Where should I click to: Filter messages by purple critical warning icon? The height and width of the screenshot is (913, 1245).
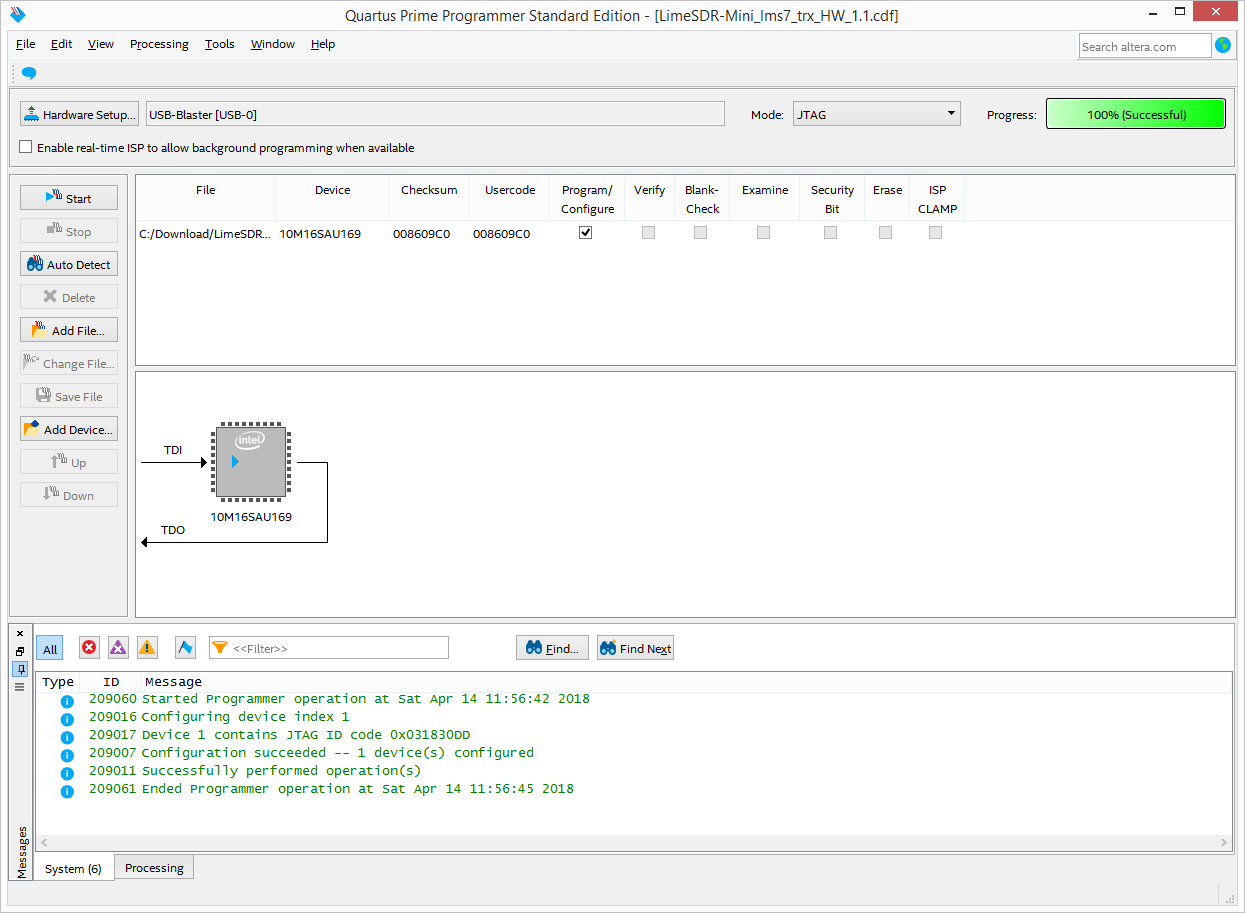click(119, 648)
